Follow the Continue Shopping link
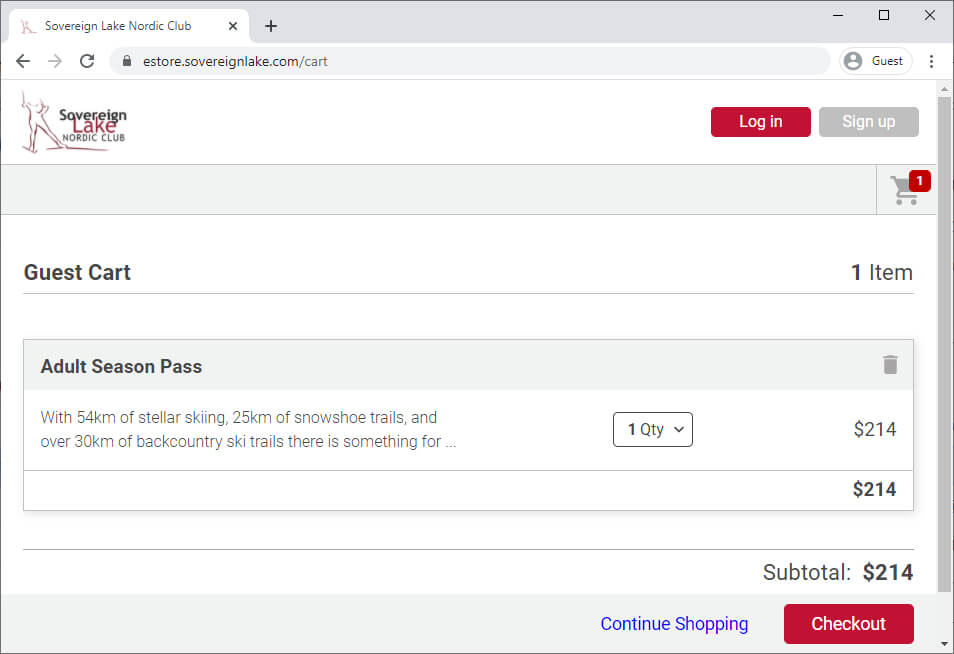The image size is (954, 654). [674, 624]
